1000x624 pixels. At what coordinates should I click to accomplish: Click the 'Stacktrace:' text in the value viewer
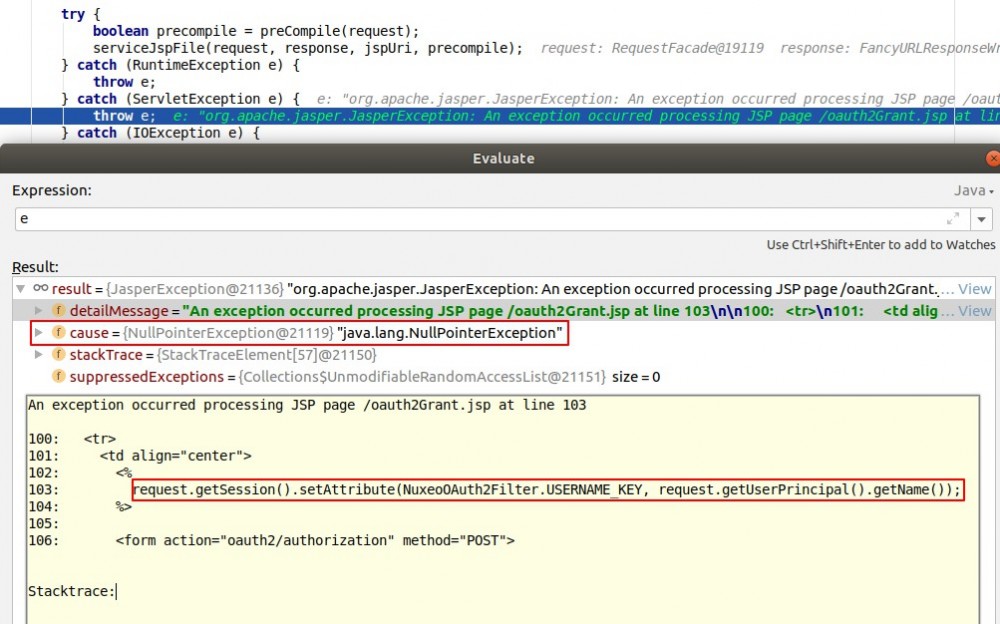click(71, 591)
